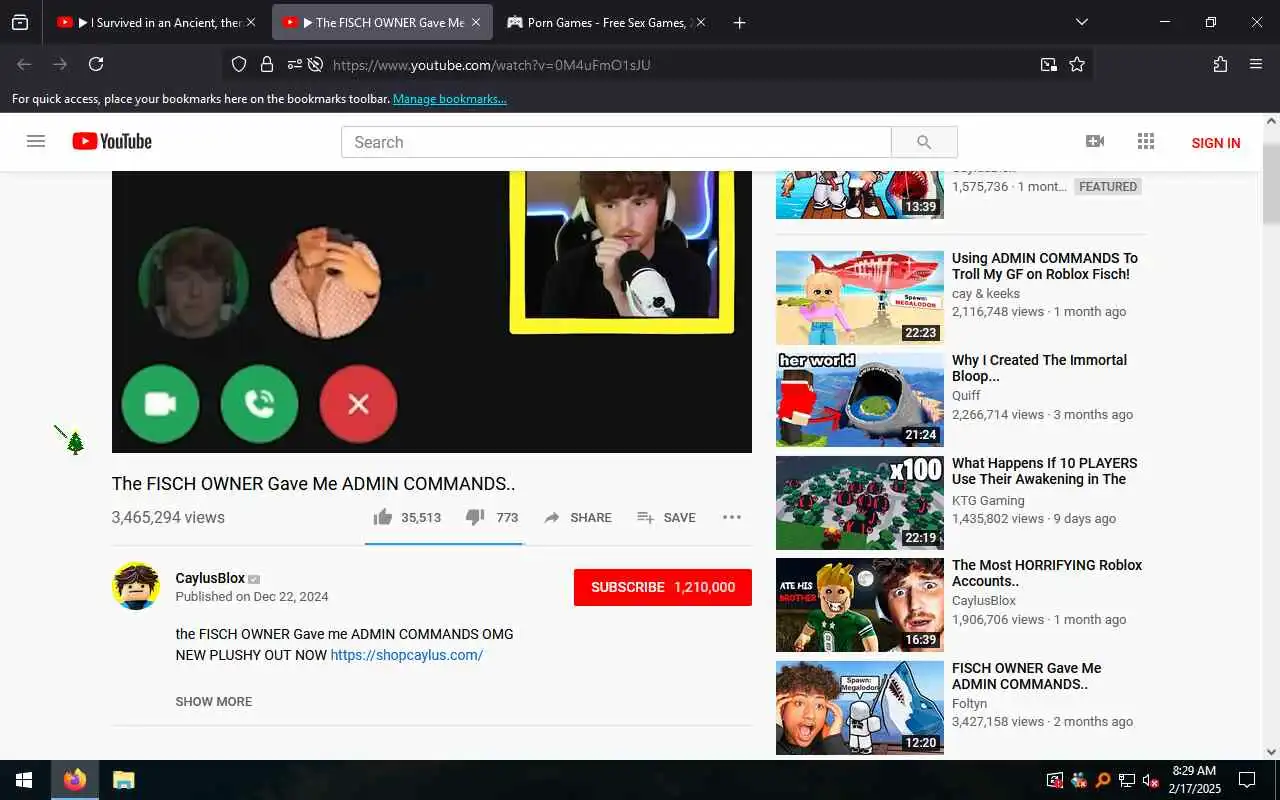Open the Firefox application menu

[1256, 64]
